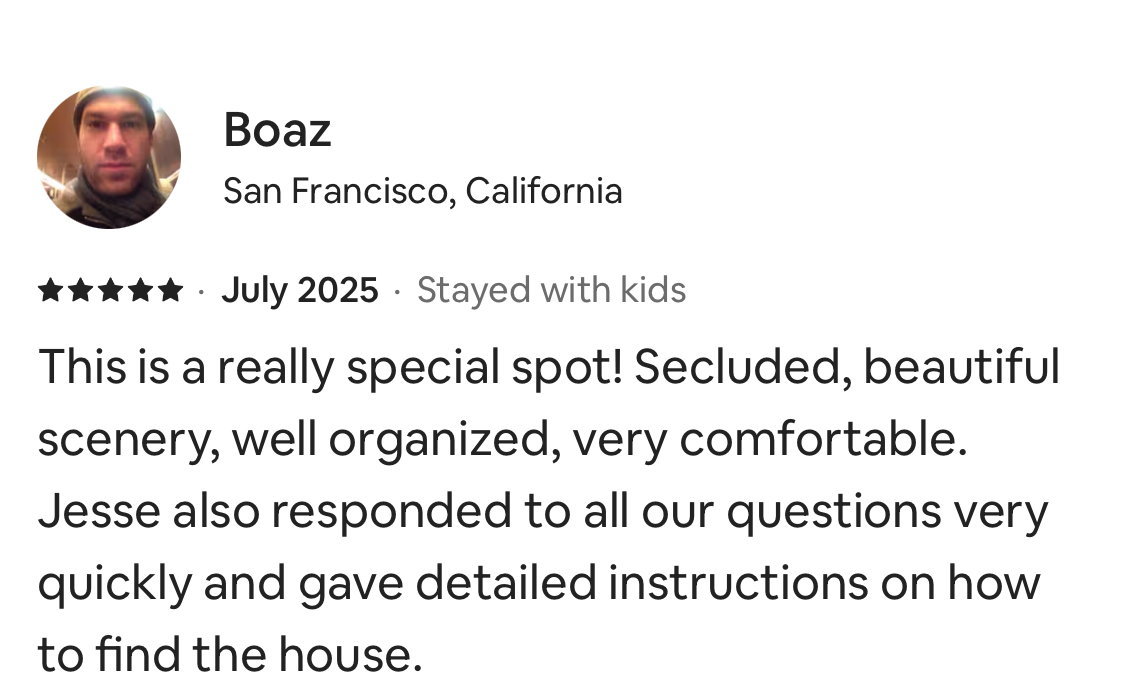Click the word beautiful in the review
The width and height of the screenshot is (1122, 683).
click(x=960, y=367)
